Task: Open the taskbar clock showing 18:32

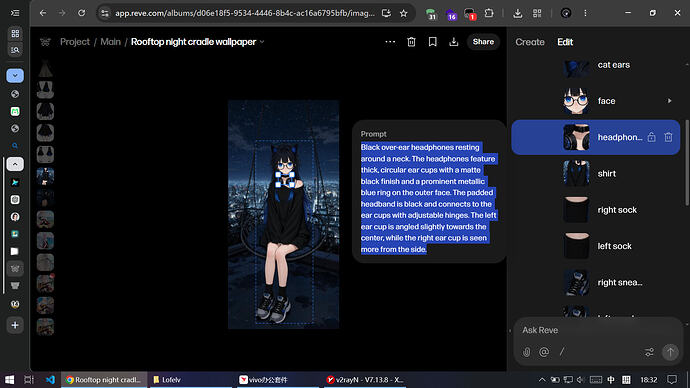Action: click(649, 380)
